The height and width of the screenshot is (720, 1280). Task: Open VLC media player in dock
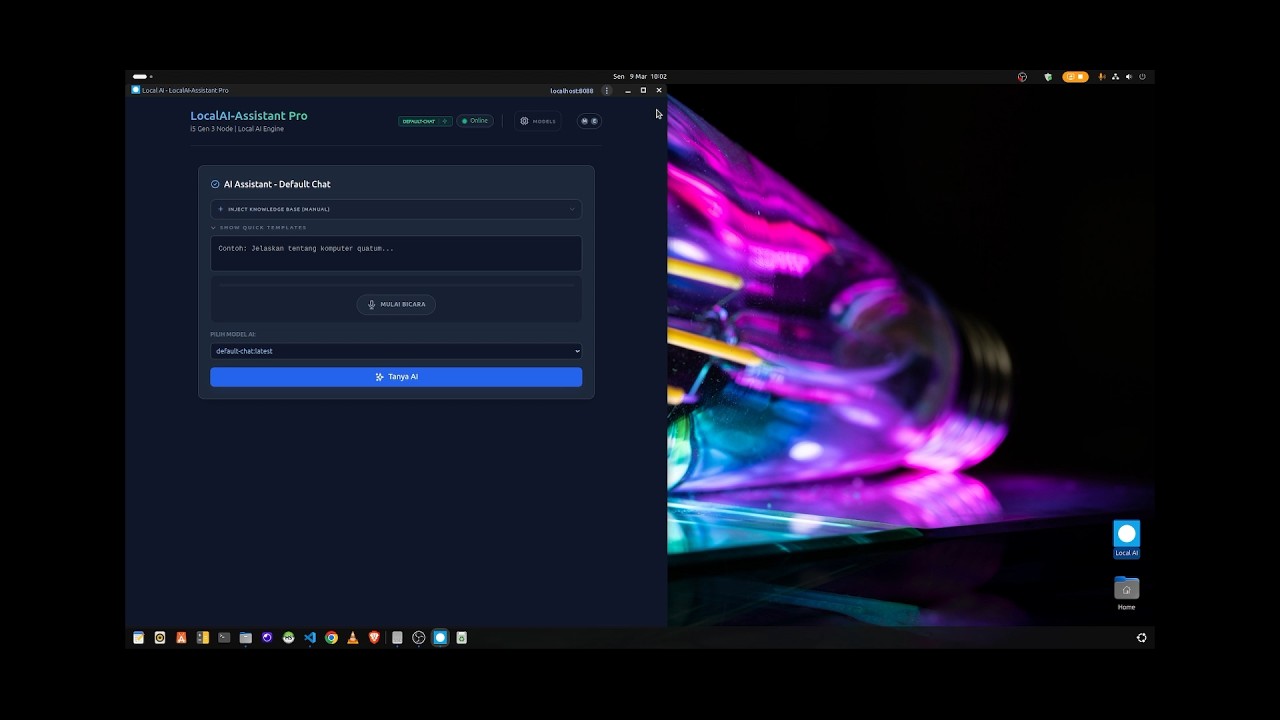353,637
